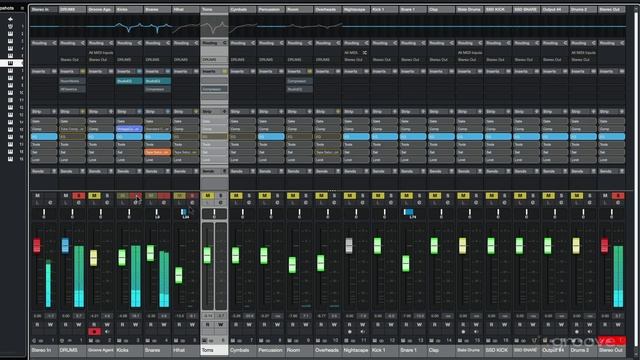The height and width of the screenshot is (360, 640).
Task: Mute the Cymbals channel
Action: click(236, 196)
